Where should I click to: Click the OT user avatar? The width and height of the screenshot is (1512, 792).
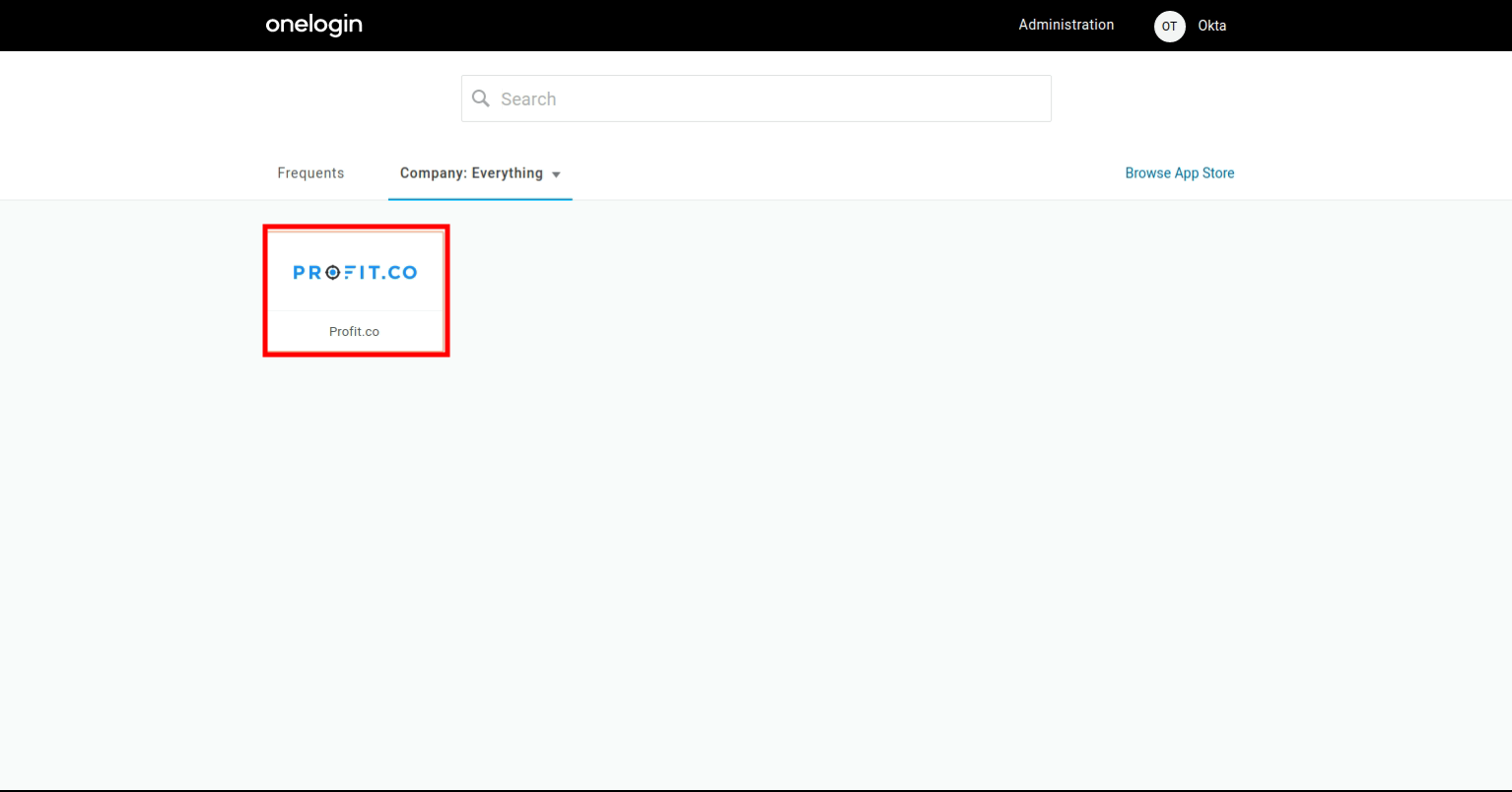(x=1169, y=26)
